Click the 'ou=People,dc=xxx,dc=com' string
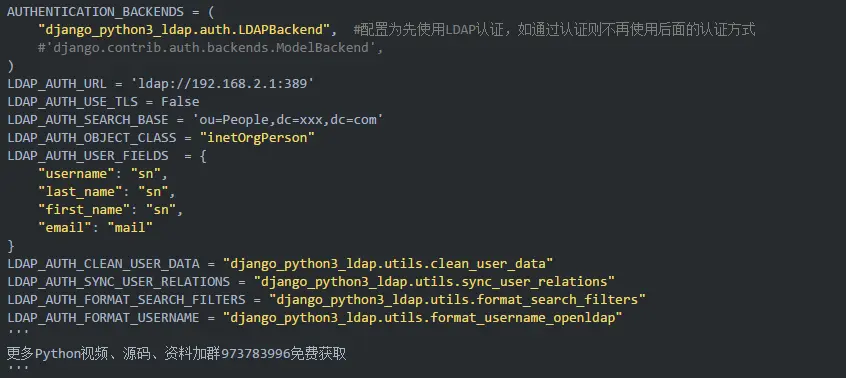 pyautogui.click(x=288, y=120)
